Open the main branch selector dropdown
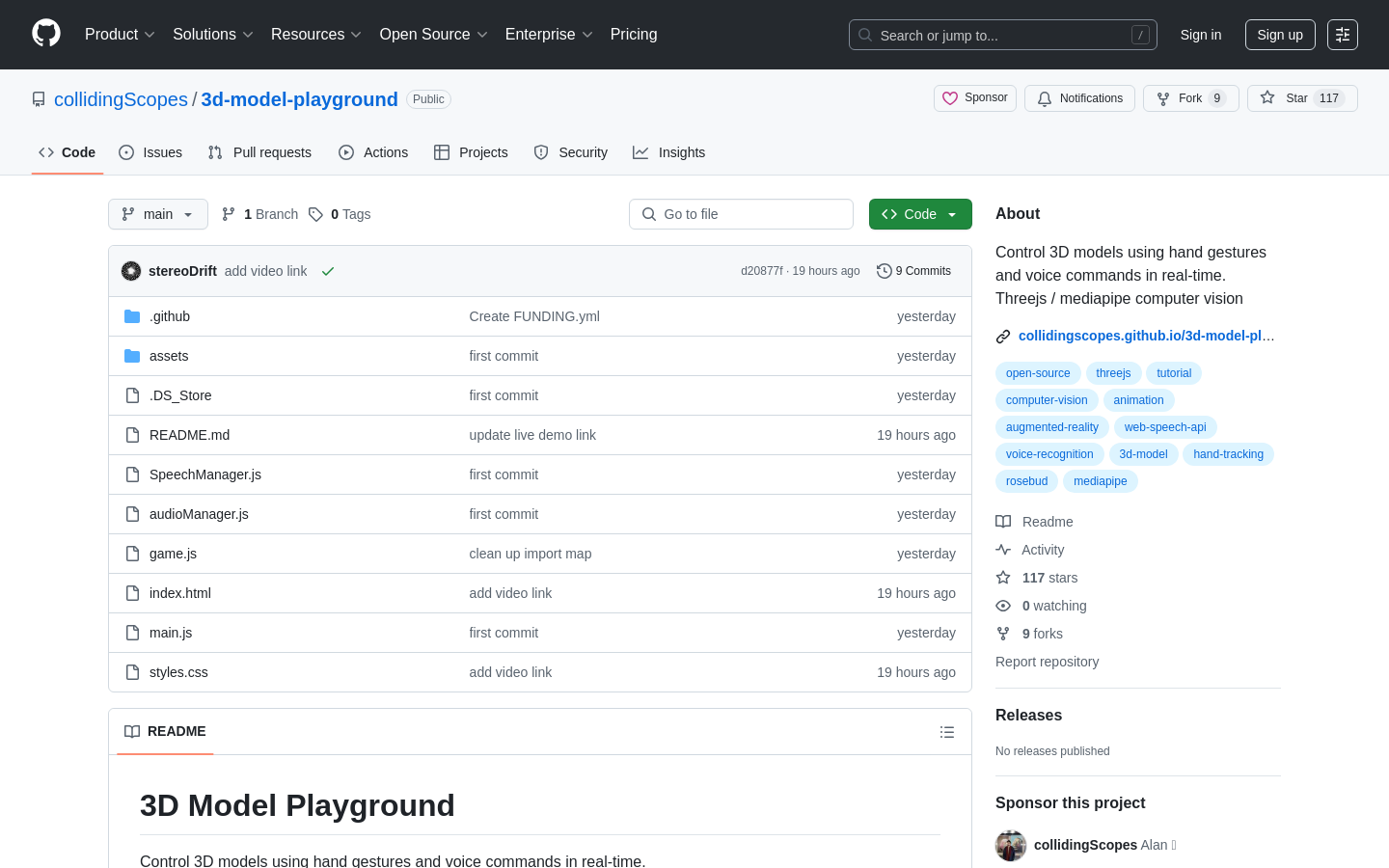Viewport: 1389px width, 868px height. point(158,214)
